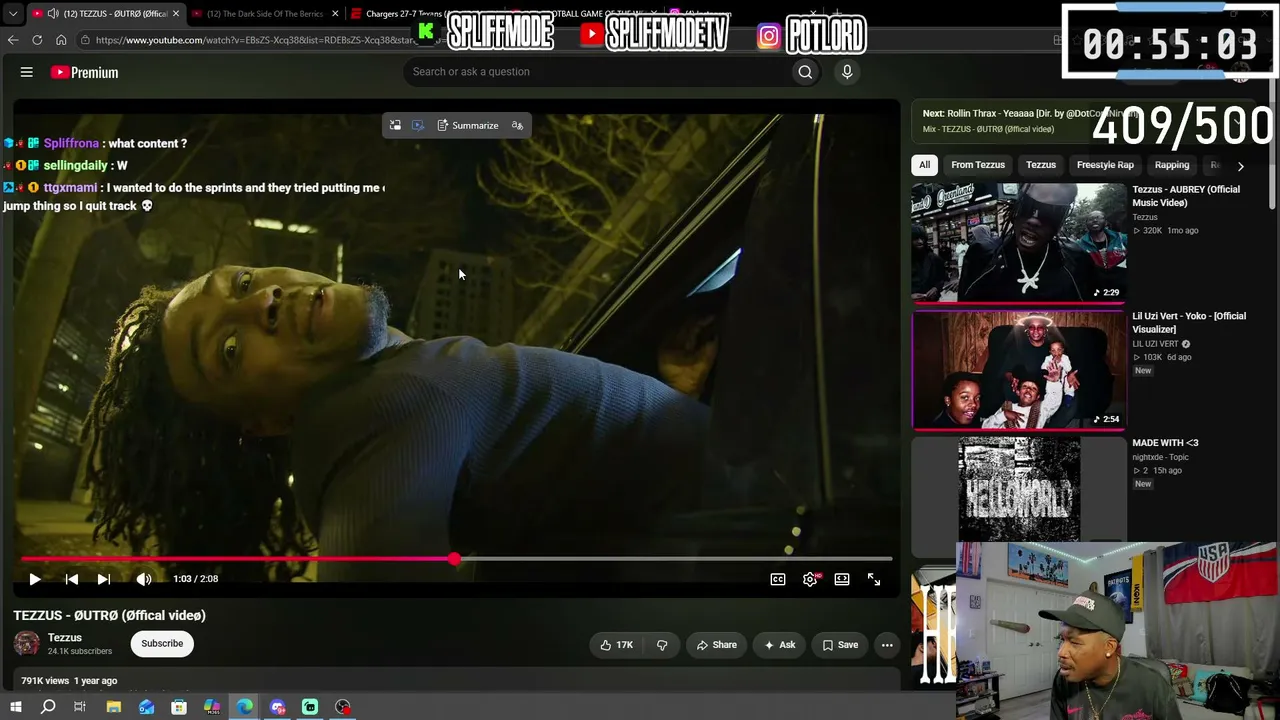The width and height of the screenshot is (1280, 720).
Task: Open Microsoft 365 from the taskbar
Action: [212, 708]
